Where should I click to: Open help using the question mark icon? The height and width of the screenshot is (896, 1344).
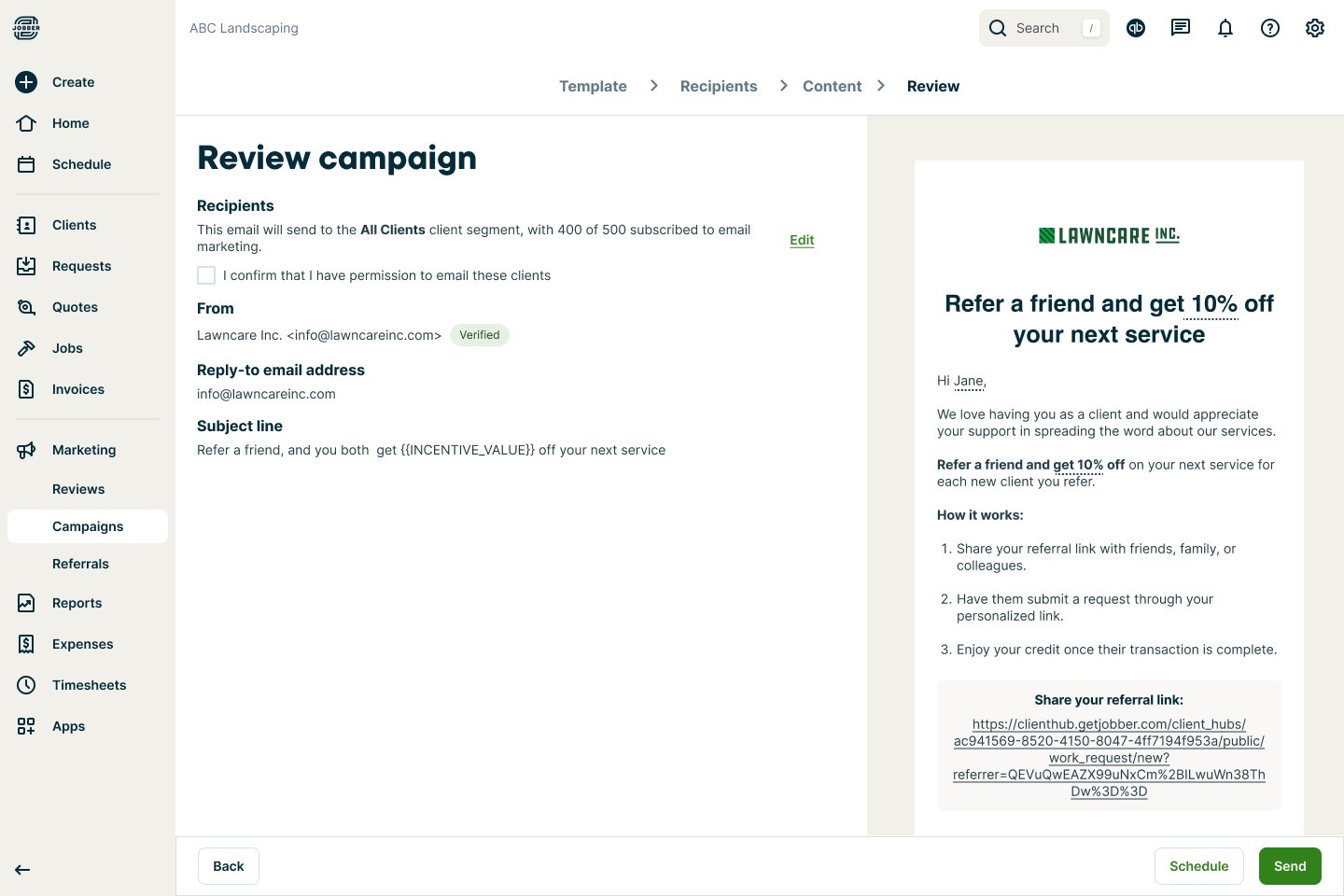point(1270,28)
